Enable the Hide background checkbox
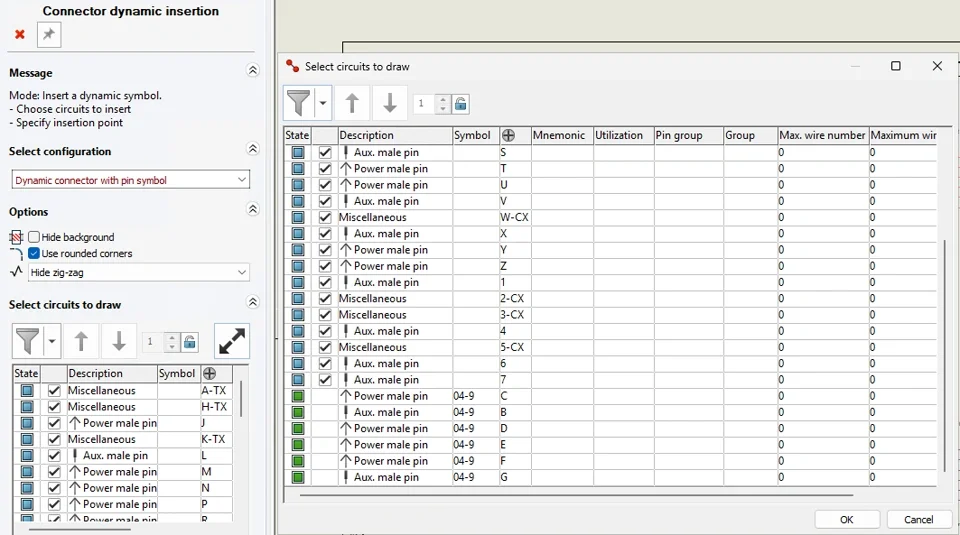This screenshot has height=535, width=960. [34, 237]
